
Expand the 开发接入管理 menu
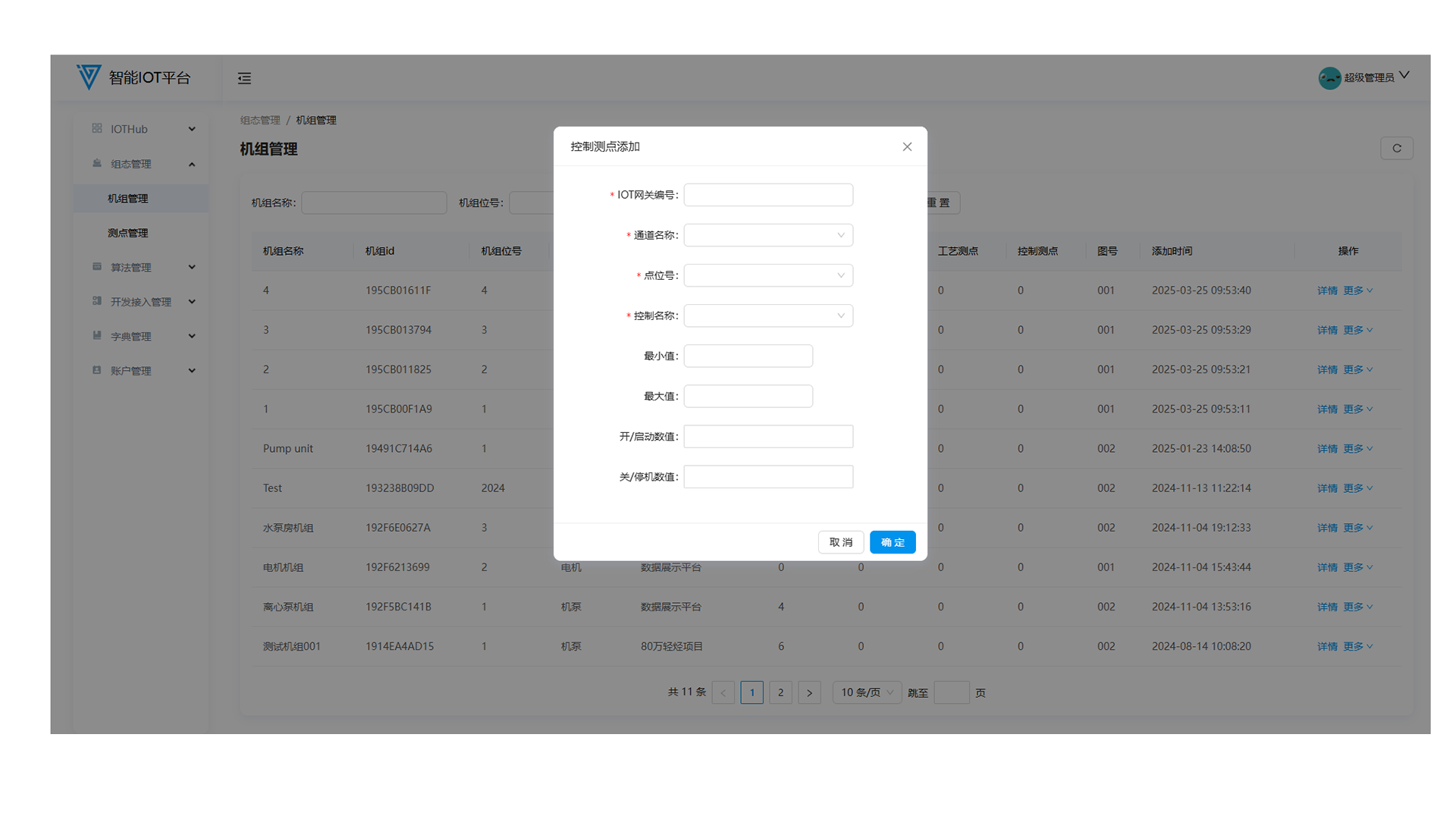pyautogui.click(x=141, y=302)
